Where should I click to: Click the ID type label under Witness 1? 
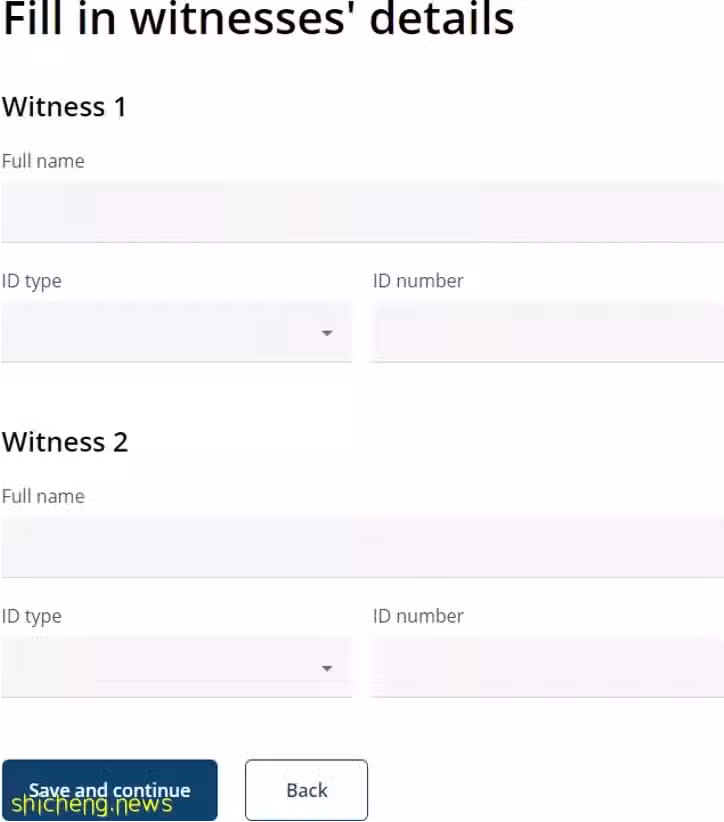click(31, 282)
